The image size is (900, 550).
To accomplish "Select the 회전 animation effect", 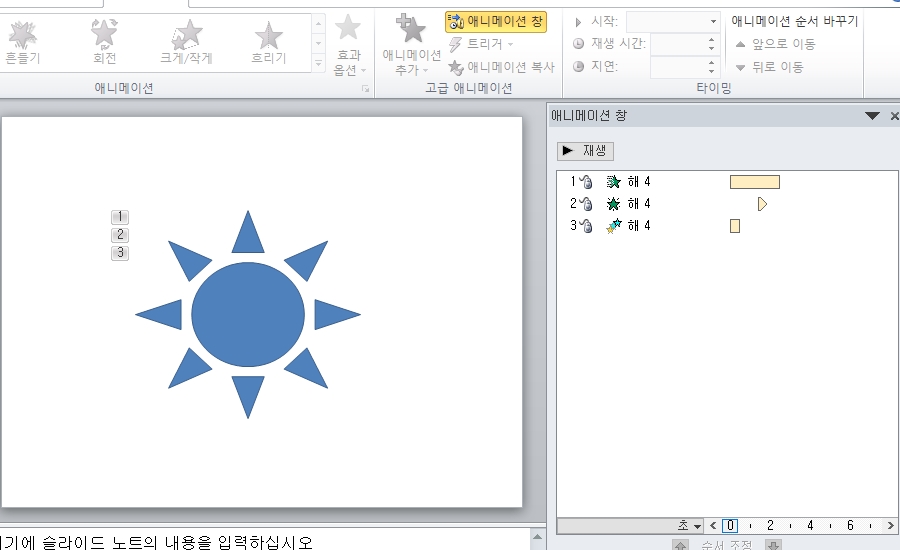I will pos(104,42).
